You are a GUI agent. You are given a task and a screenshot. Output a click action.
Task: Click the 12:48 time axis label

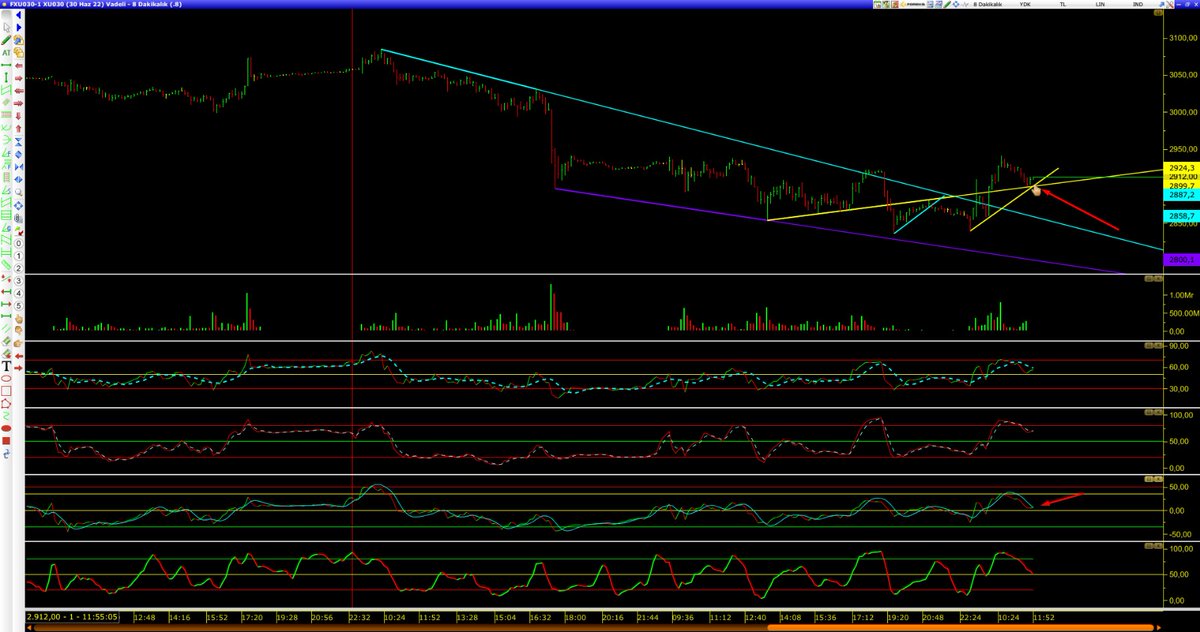[x=143, y=618]
